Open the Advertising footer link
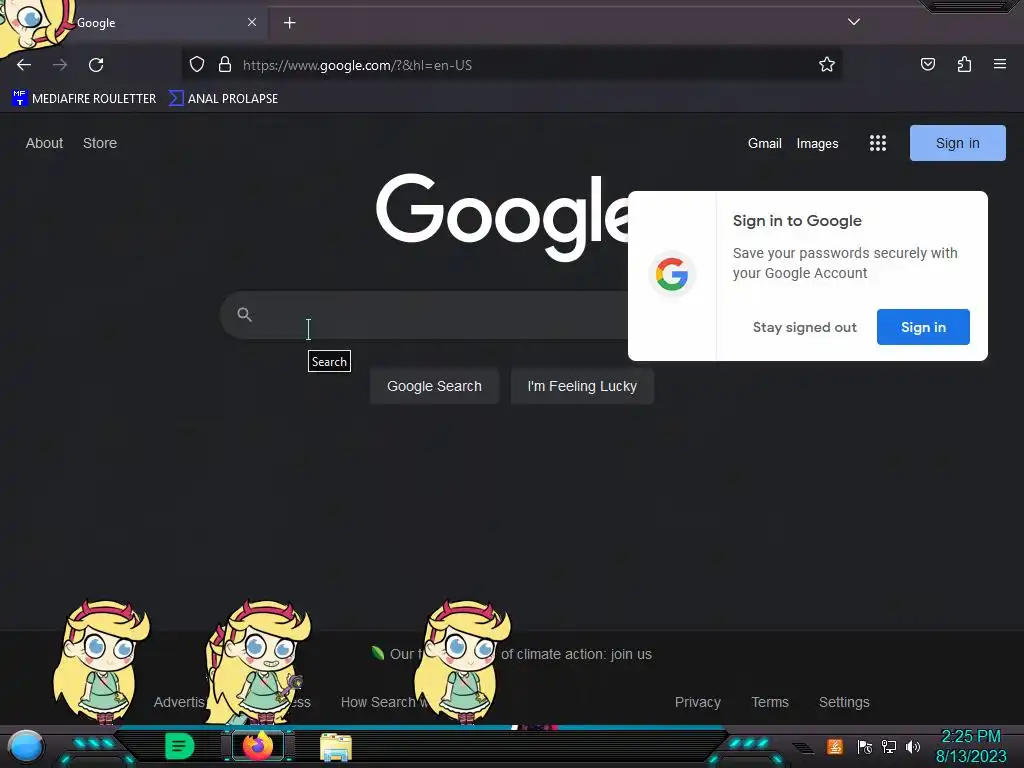The image size is (1024, 768). [x=179, y=702]
